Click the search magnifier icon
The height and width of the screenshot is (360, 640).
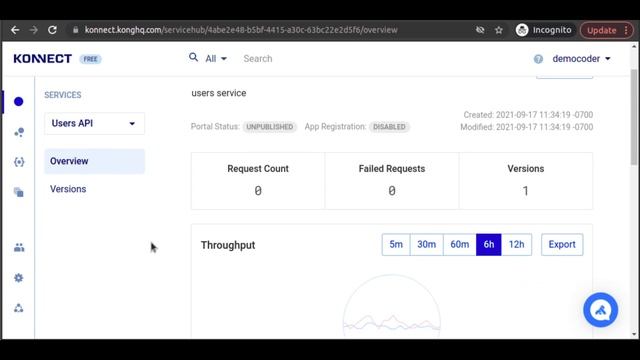[193, 58]
